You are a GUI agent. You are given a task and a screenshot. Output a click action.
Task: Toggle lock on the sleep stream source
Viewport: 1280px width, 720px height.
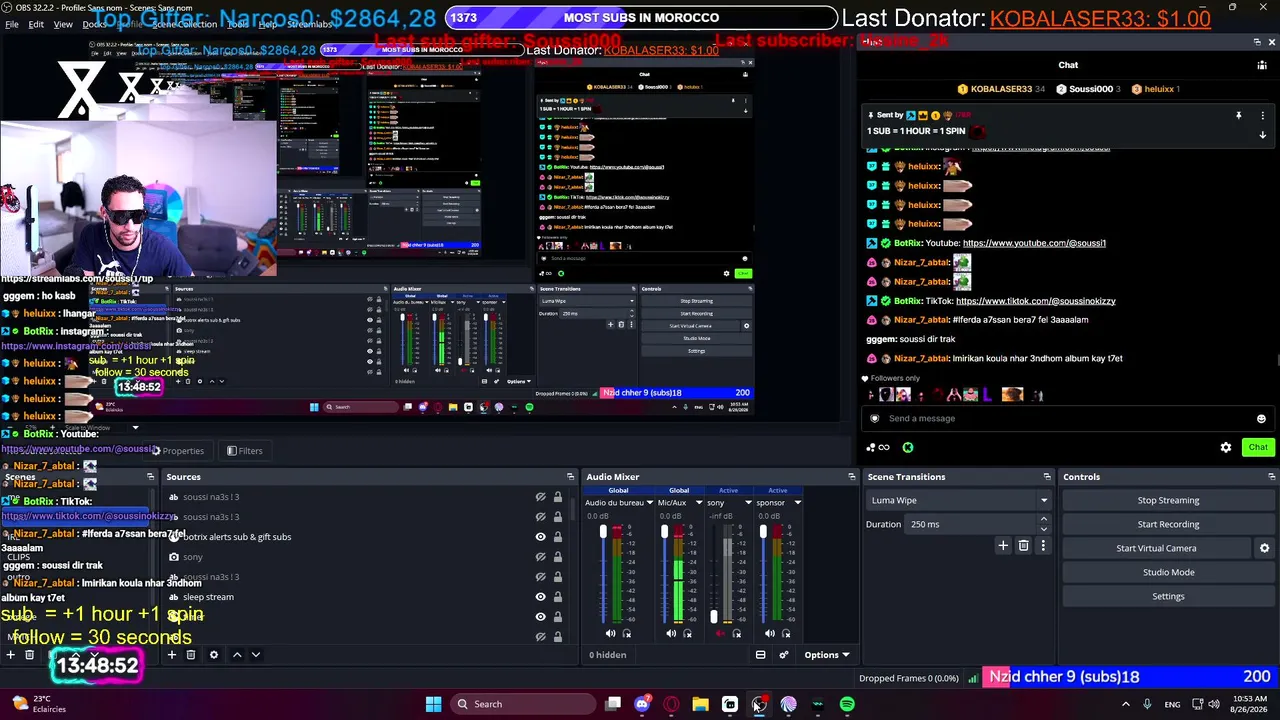(557, 597)
